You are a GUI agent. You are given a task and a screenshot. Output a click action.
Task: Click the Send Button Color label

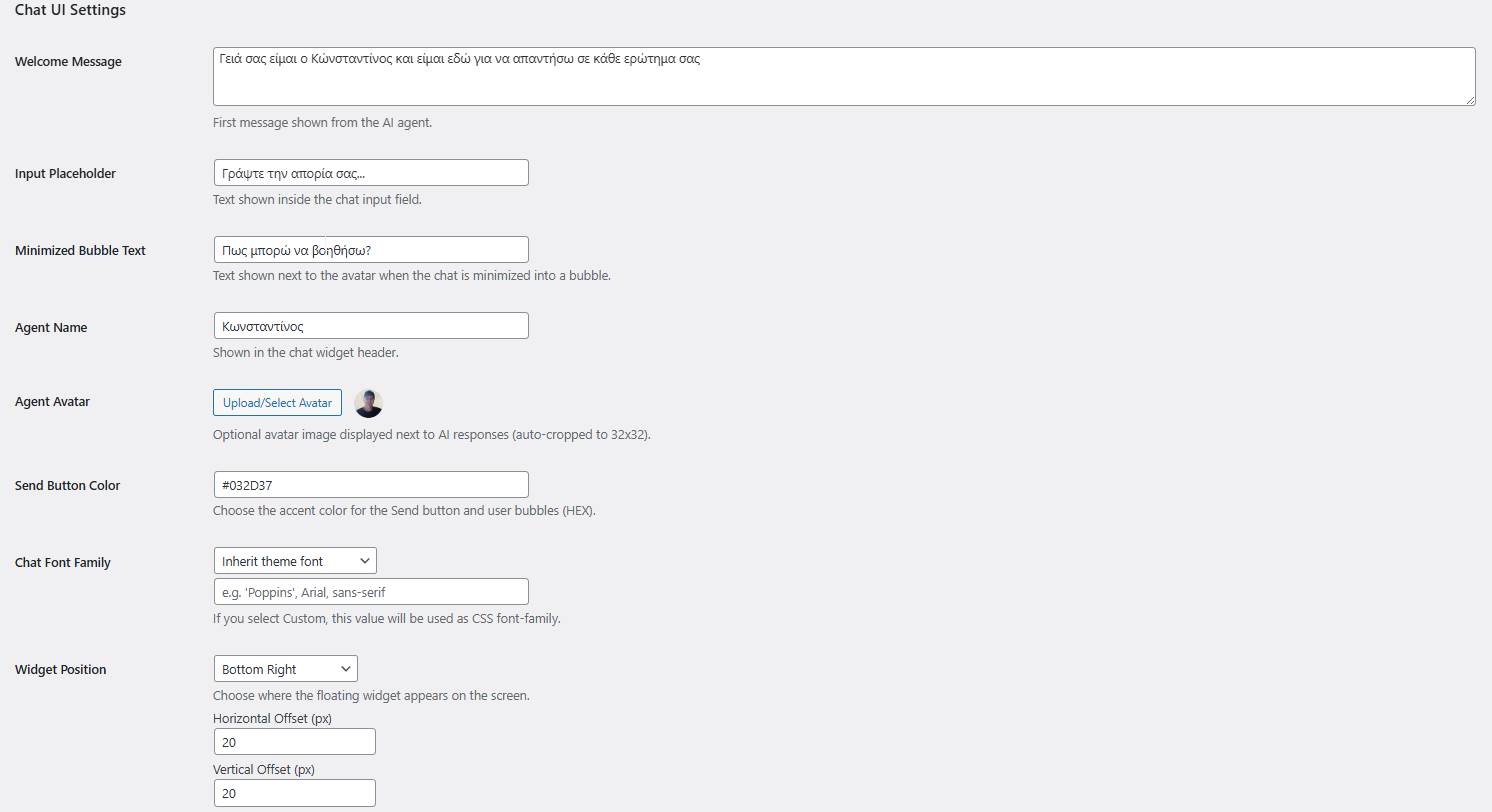click(x=67, y=486)
